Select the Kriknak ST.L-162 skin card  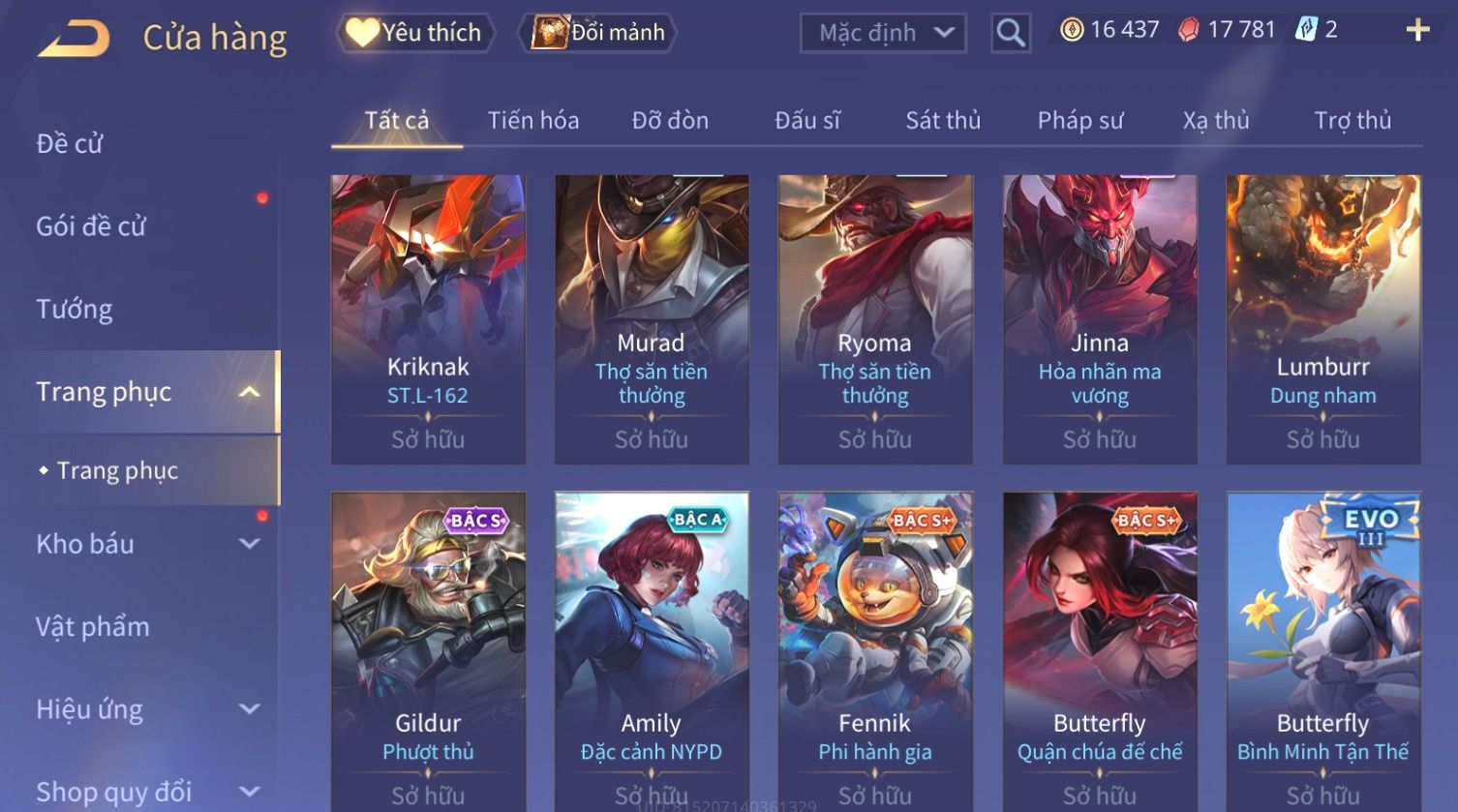pos(428,319)
